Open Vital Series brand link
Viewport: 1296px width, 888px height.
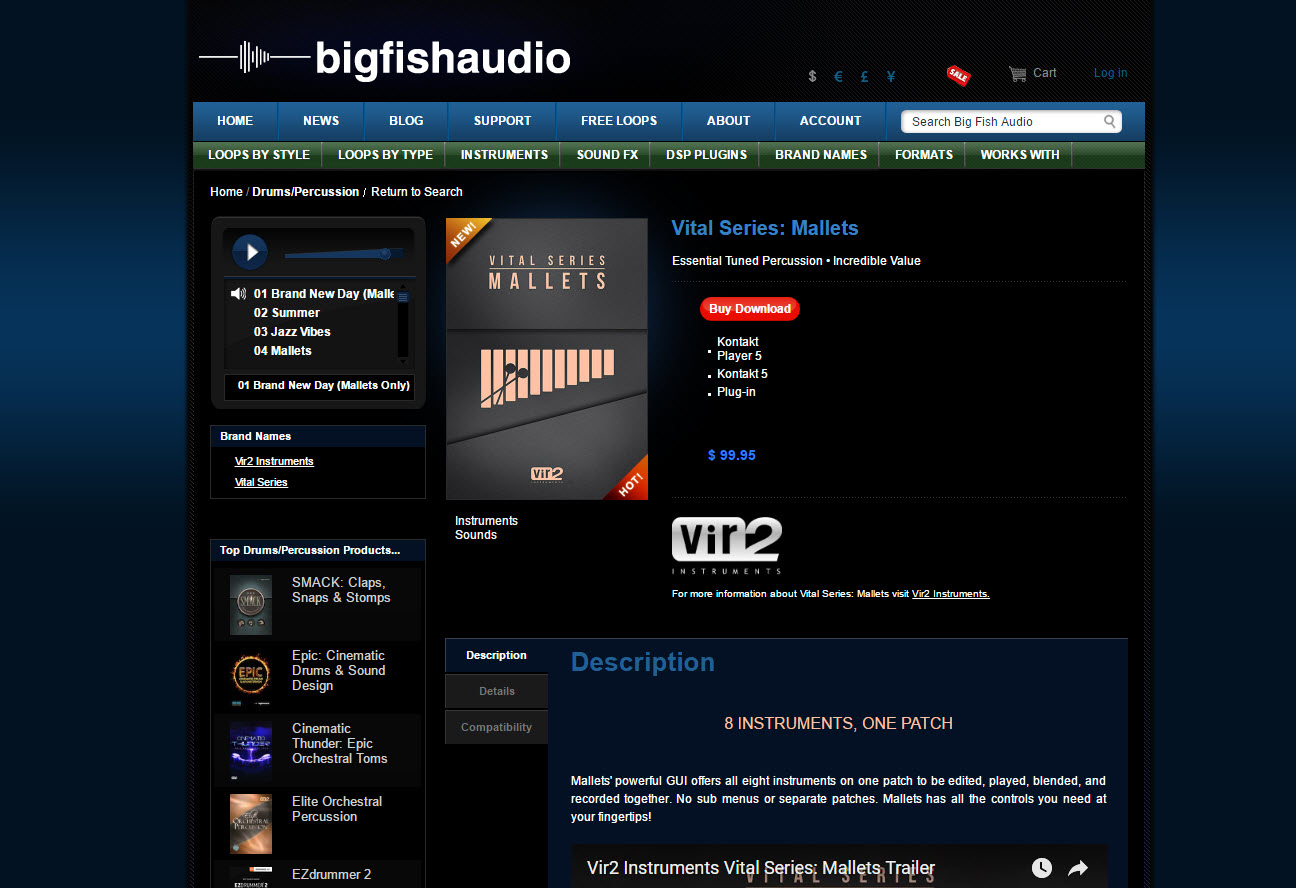[x=261, y=482]
